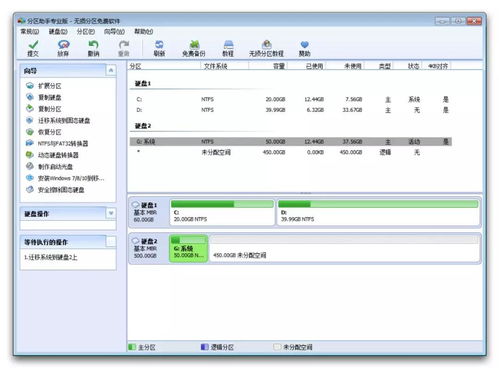Open 制作启动光盘 wizard icon
The image size is (499, 368).
pos(30,166)
